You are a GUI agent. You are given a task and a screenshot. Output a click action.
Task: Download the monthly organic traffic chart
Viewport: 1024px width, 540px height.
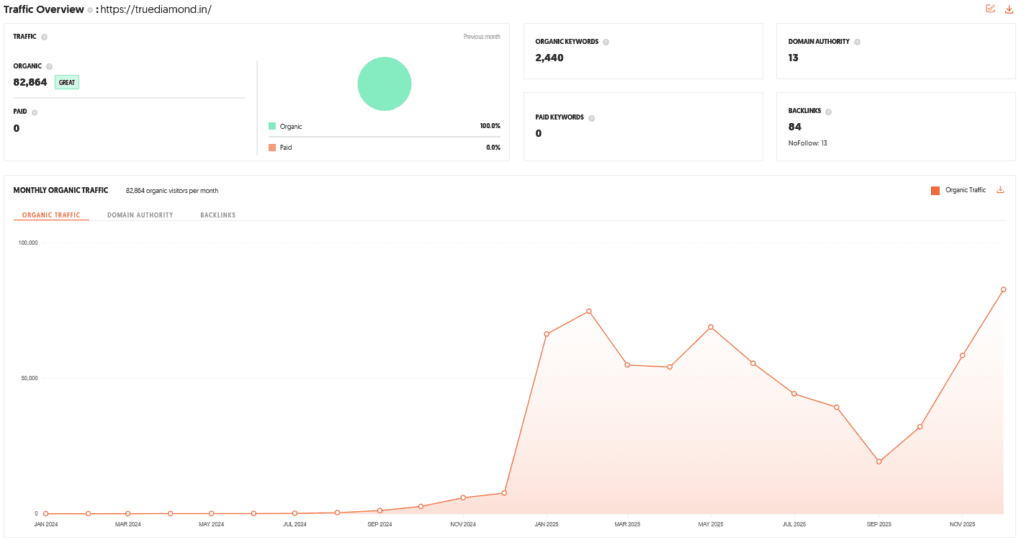1000,190
